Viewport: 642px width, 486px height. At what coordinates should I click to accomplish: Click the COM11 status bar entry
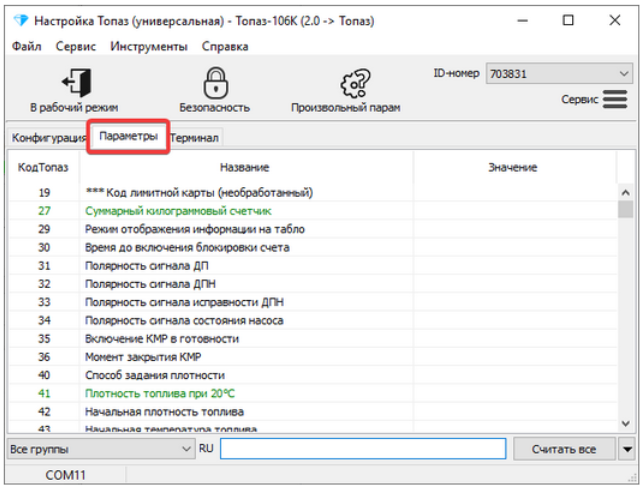(66, 475)
